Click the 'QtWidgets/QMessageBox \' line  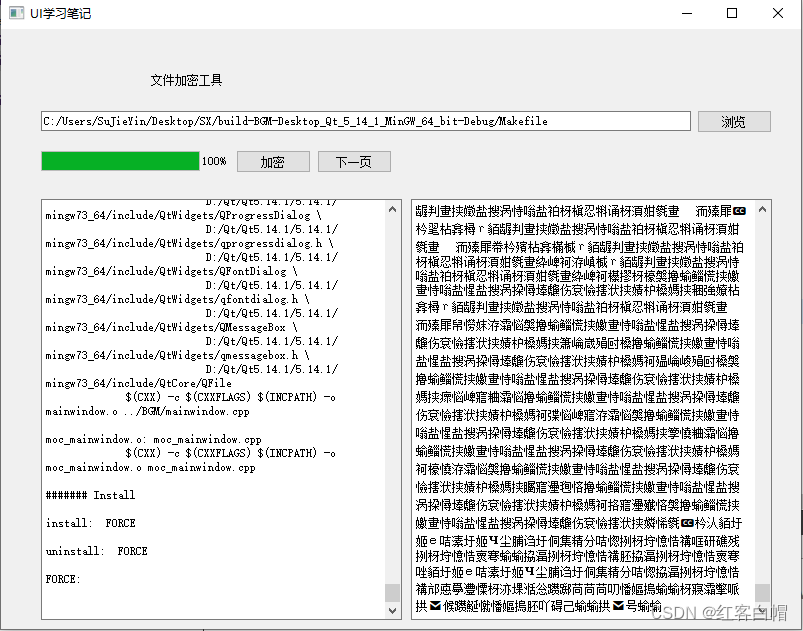click(171, 327)
